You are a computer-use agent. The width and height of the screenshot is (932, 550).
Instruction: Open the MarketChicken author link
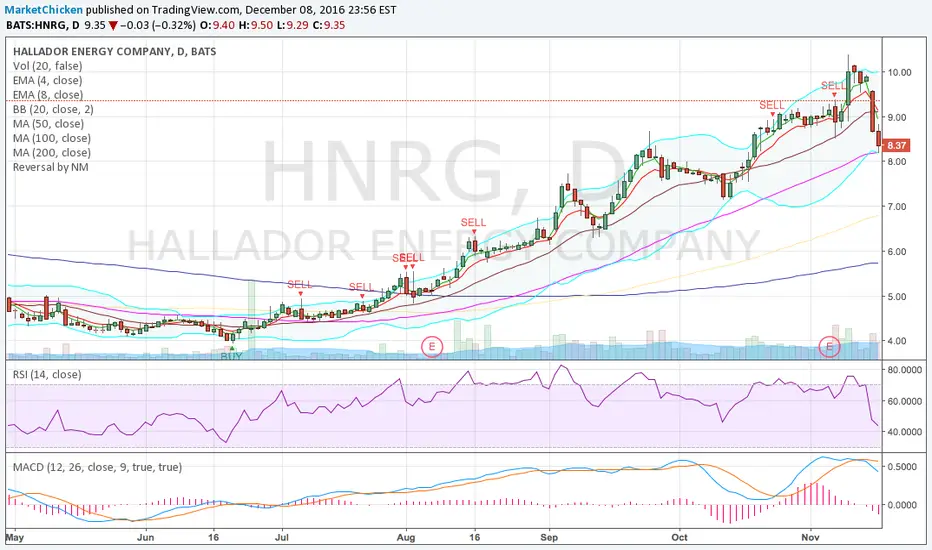click(44, 10)
